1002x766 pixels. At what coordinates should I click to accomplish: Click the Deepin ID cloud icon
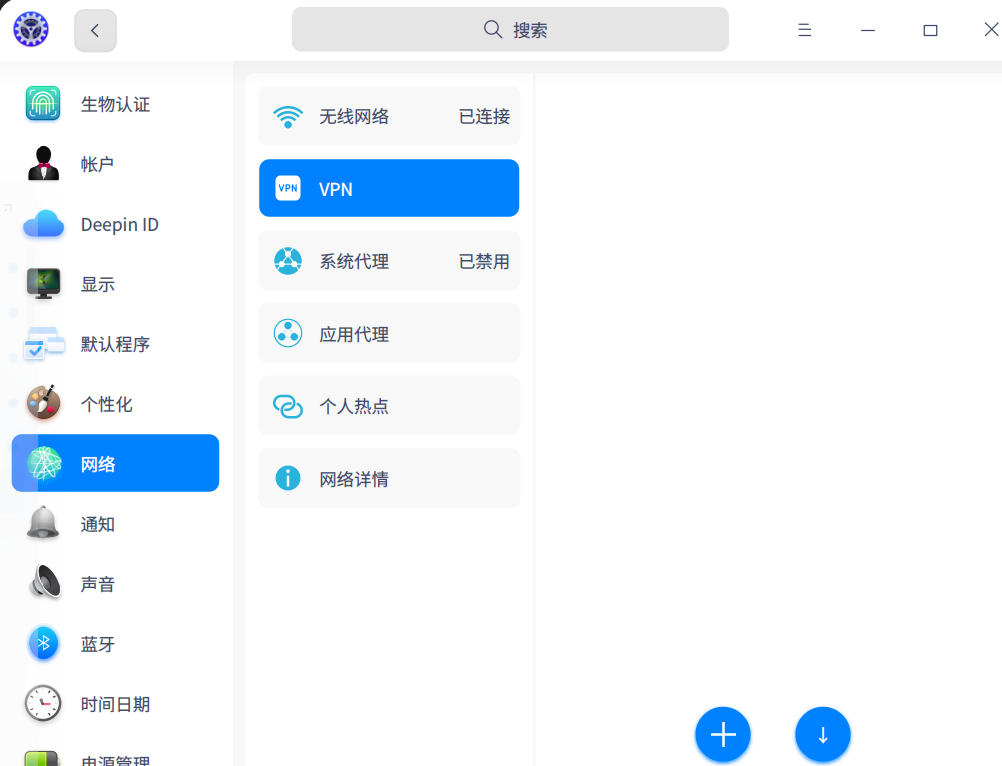click(x=43, y=224)
